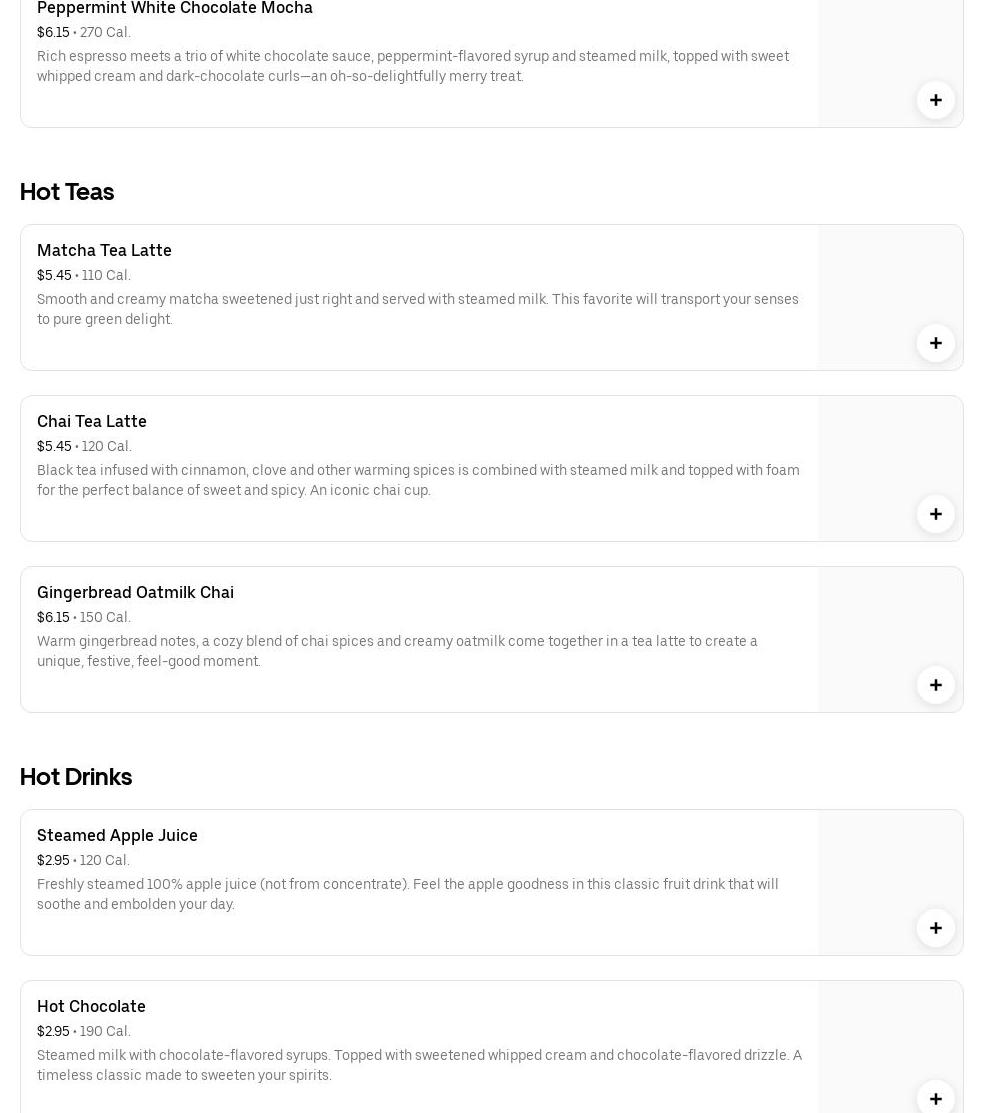The image size is (984, 1113).
Task: Click the Chai Tea Latte description text
Action: coord(418,480)
